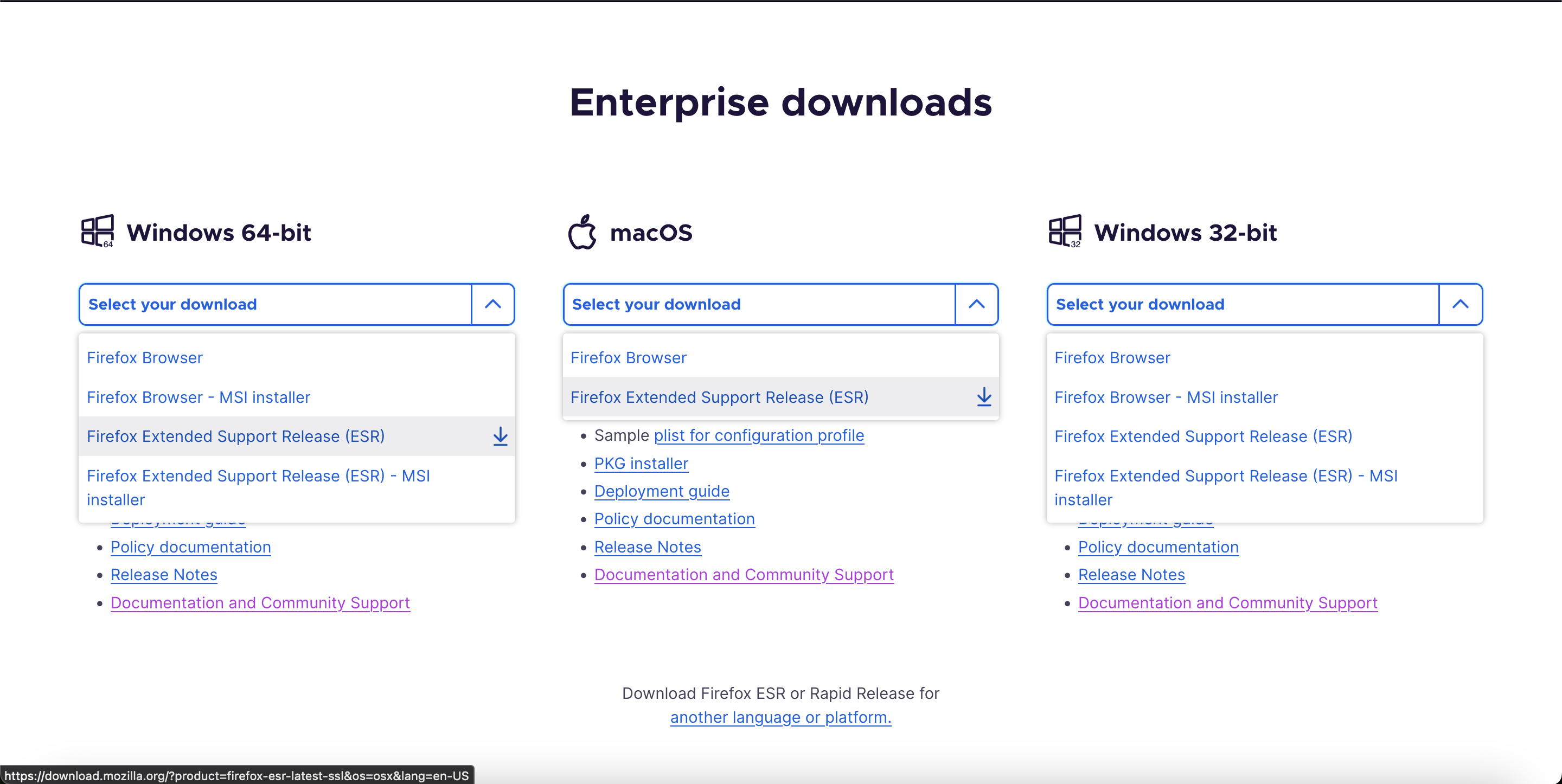Click the Windows 64-bit logo icon
The image size is (1562, 784).
(98, 231)
